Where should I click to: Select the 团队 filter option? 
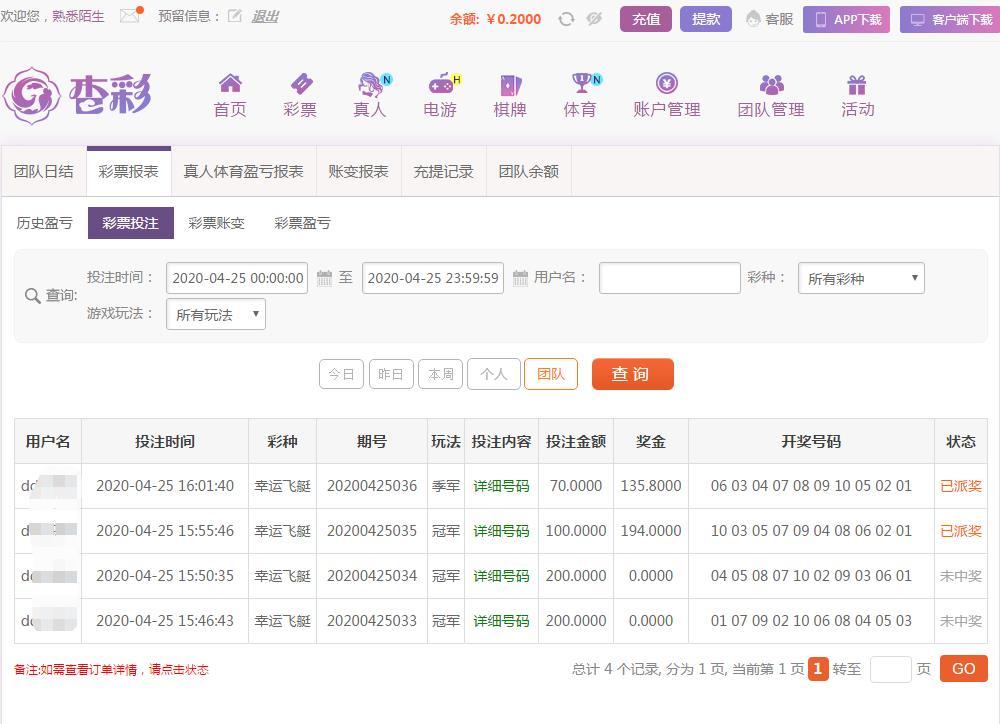551,374
